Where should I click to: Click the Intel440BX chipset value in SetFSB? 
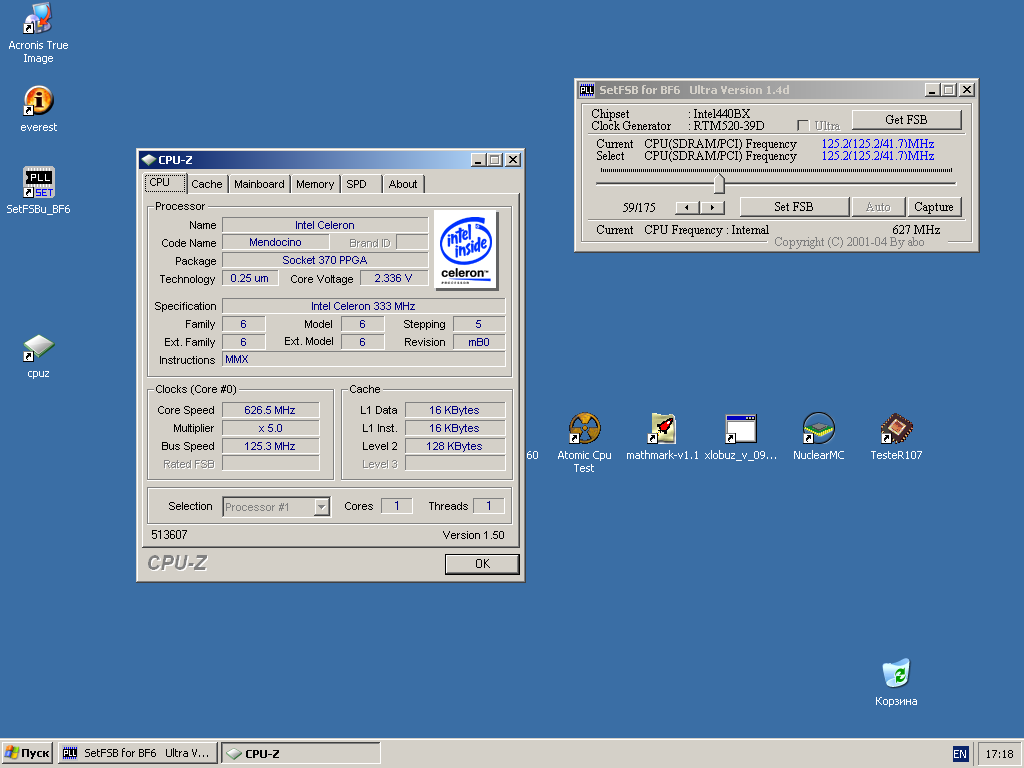pos(722,114)
